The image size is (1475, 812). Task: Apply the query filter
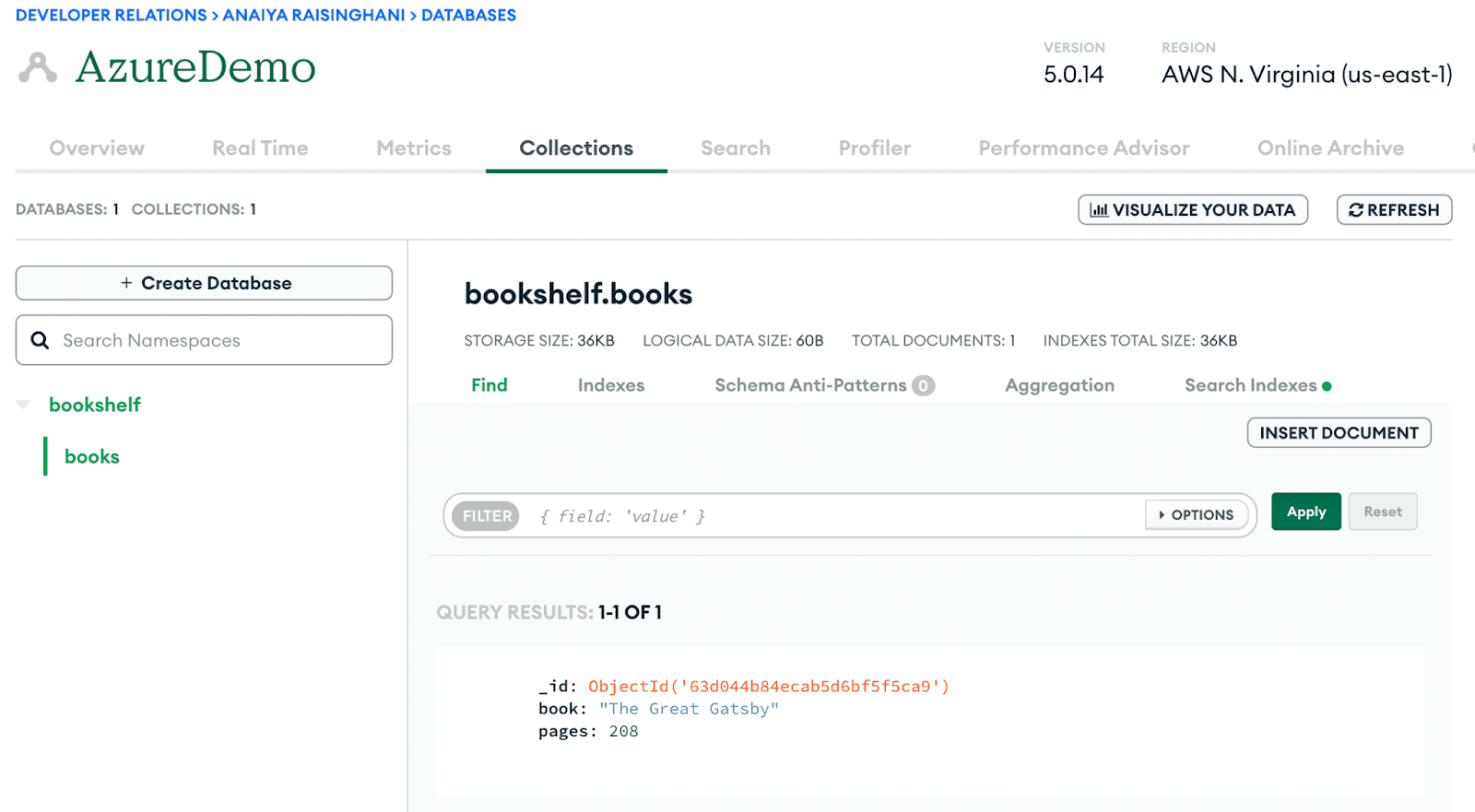tap(1305, 512)
